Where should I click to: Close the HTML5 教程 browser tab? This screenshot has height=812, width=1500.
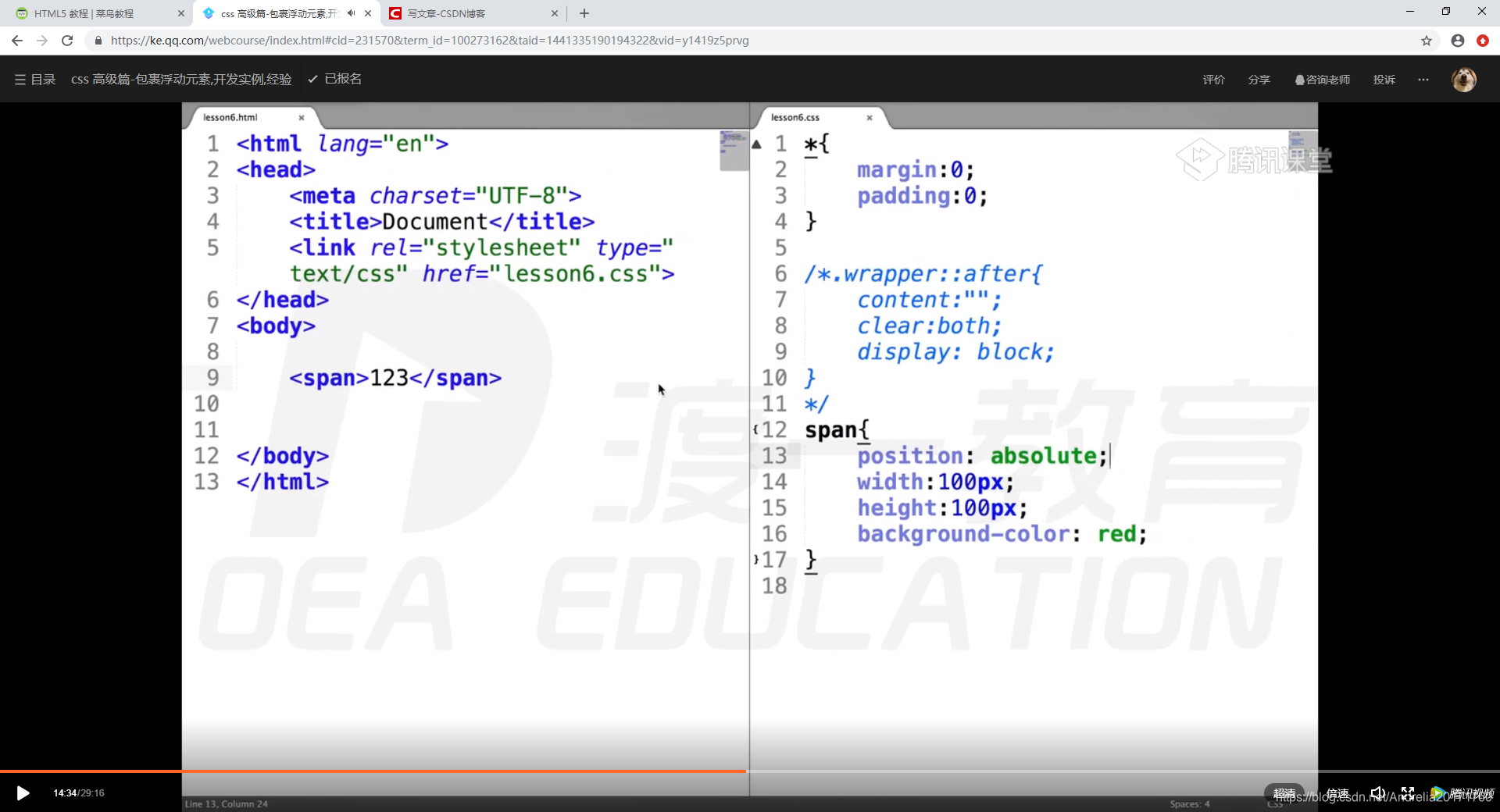point(181,13)
